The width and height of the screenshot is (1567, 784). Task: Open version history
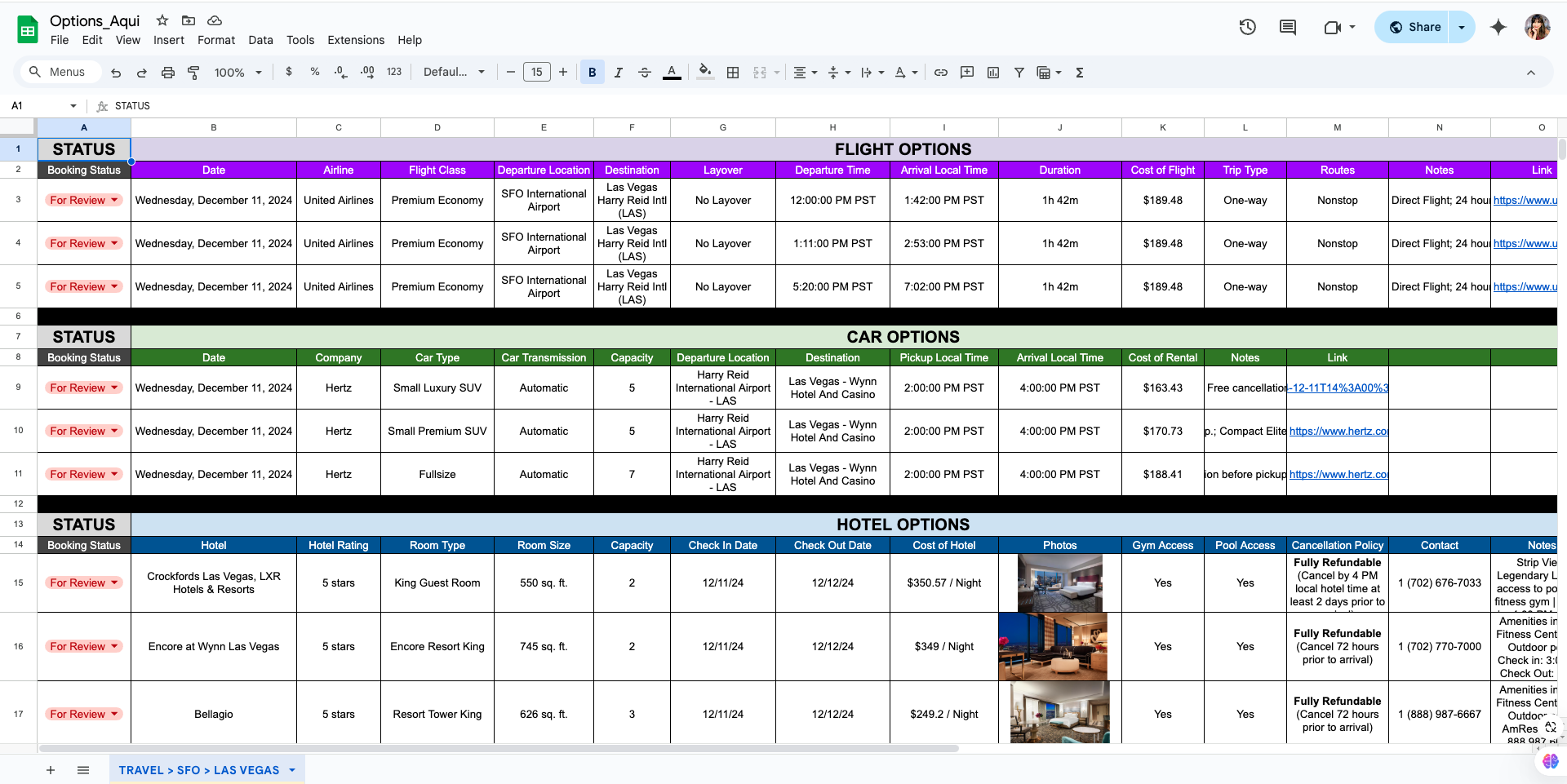coord(1248,27)
